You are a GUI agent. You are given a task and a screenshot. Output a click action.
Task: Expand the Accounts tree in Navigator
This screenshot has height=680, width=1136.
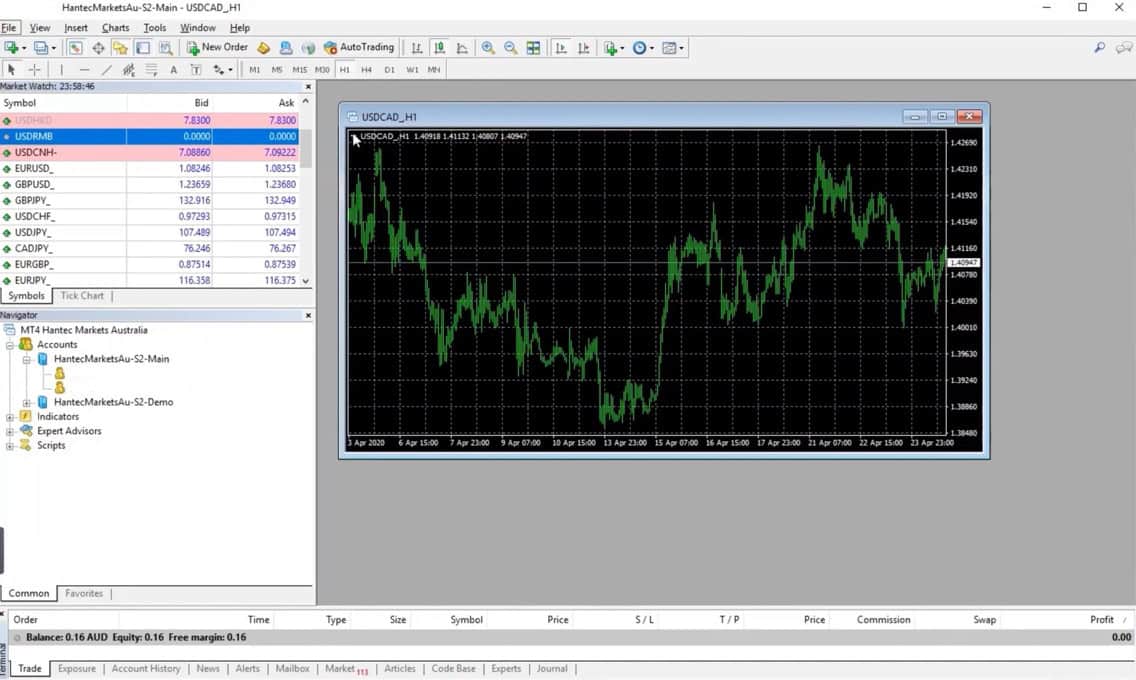pos(13,344)
